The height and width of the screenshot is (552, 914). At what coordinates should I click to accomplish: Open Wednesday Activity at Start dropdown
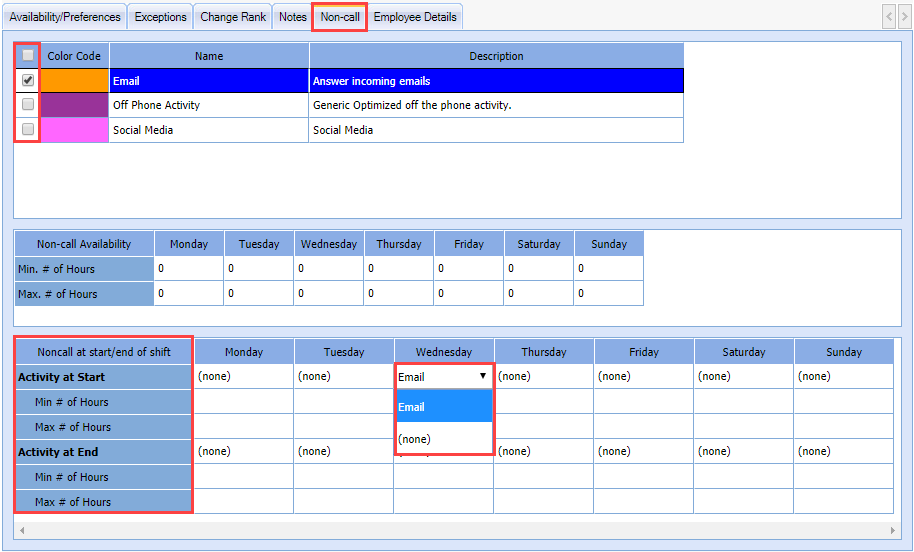point(483,377)
